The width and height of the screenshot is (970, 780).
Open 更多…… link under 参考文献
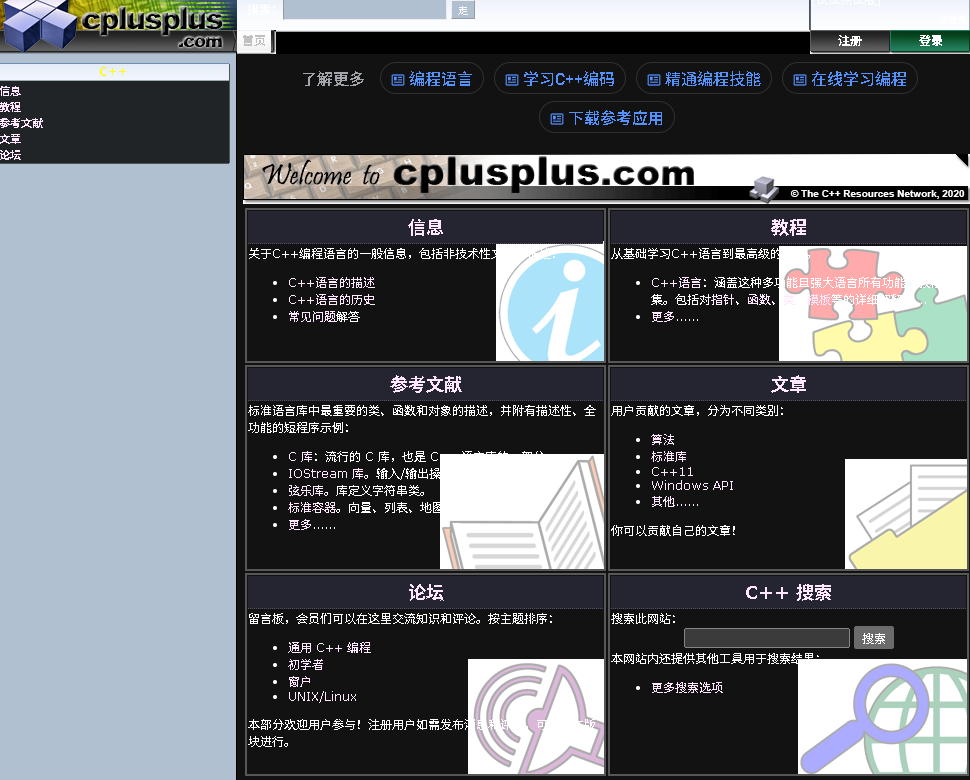coord(312,525)
